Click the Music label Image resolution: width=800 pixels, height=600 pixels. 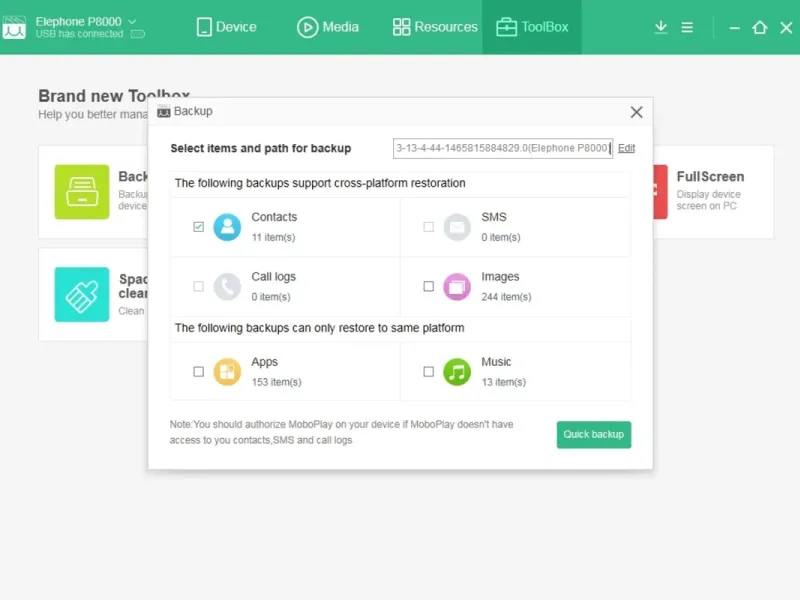click(x=496, y=362)
